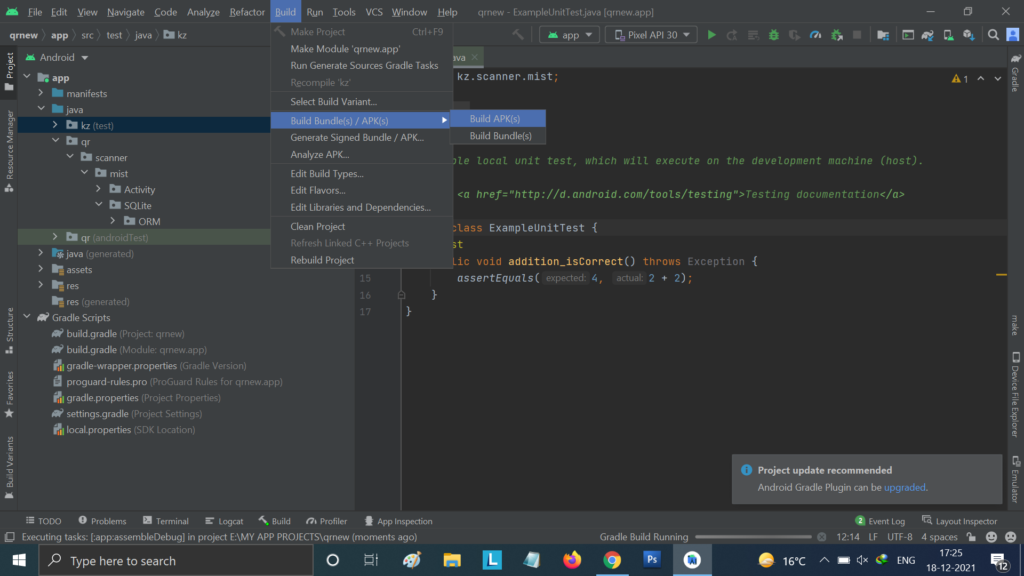Click the Apply Changes and Restart Activity icon
Screen dimensions: 1024x576
(x=732, y=35)
